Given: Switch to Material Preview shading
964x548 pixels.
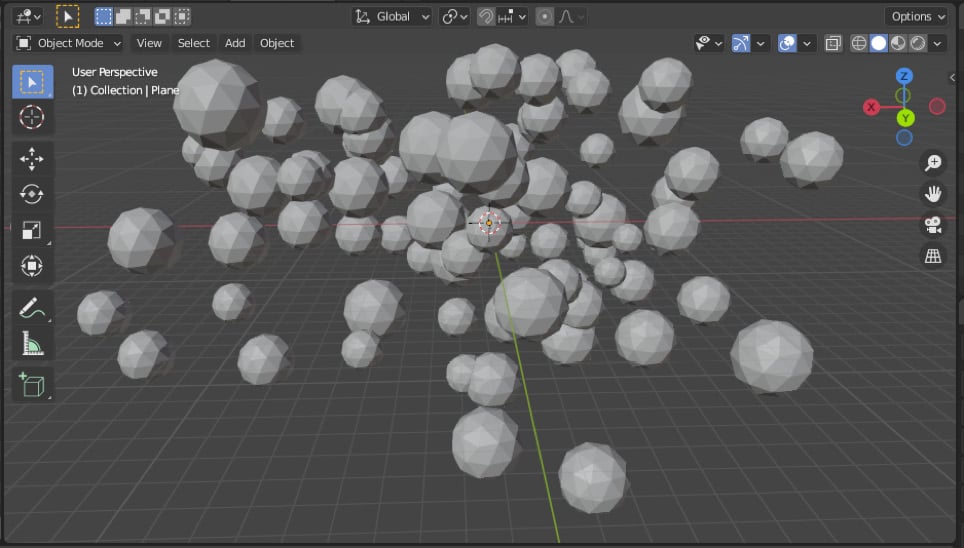Looking at the screenshot, I should point(898,43).
